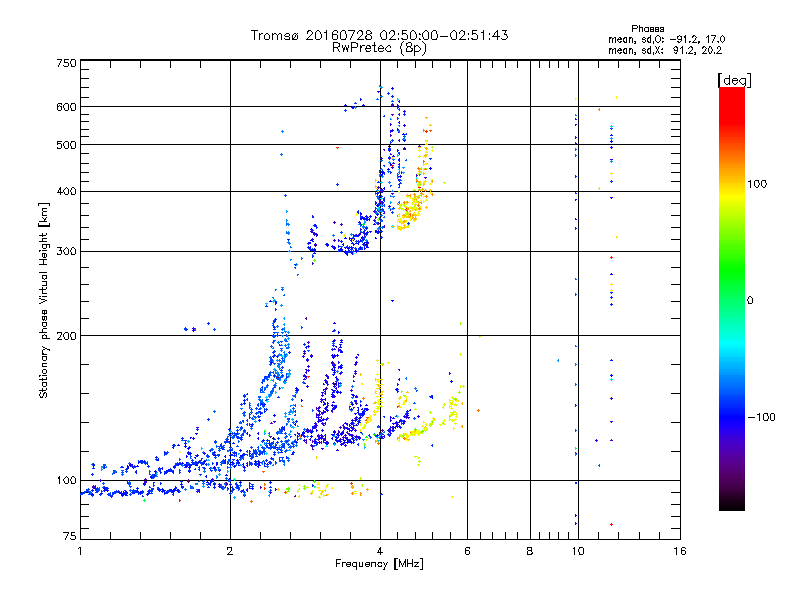Click the y-axis tick label '100'

(66, 481)
